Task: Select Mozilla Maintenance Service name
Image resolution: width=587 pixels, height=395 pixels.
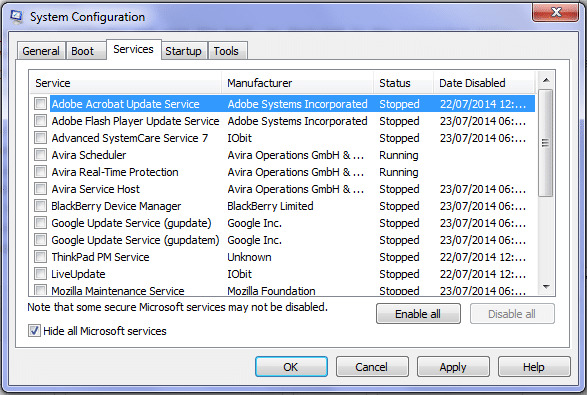Action: [x=118, y=291]
